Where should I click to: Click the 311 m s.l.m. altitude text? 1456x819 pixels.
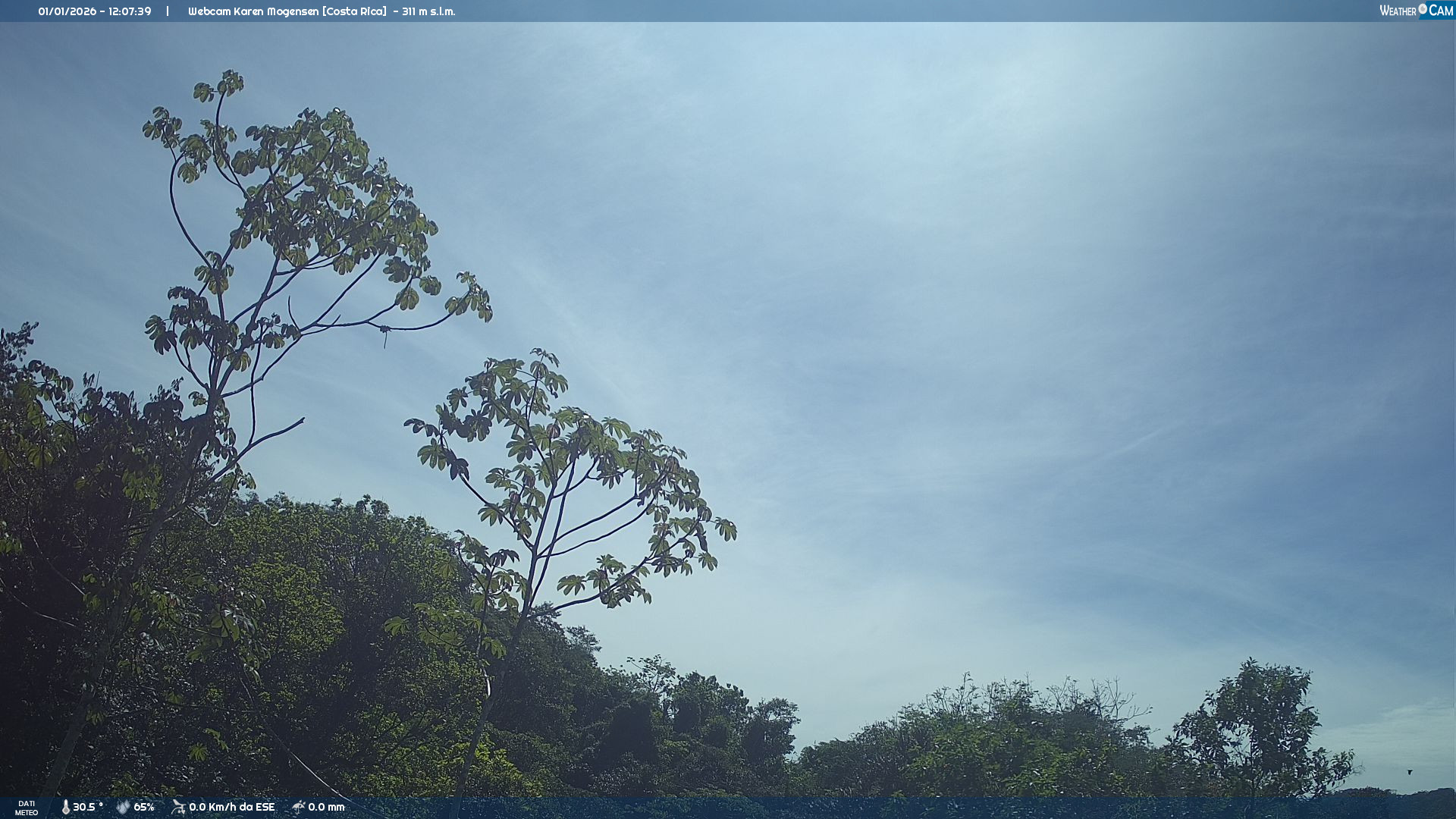click(428, 11)
